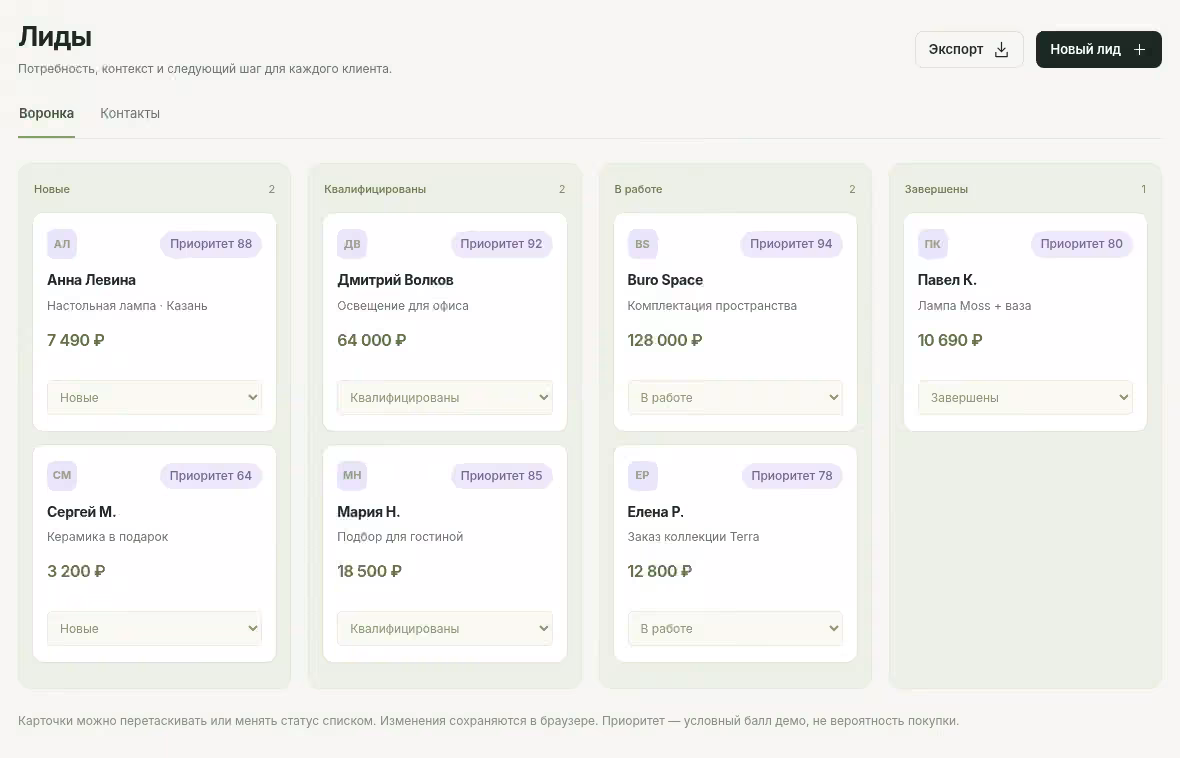The height and width of the screenshot is (758, 1180).
Task: Select the lead name Анна Левина
Action: click(x=91, y=280)
